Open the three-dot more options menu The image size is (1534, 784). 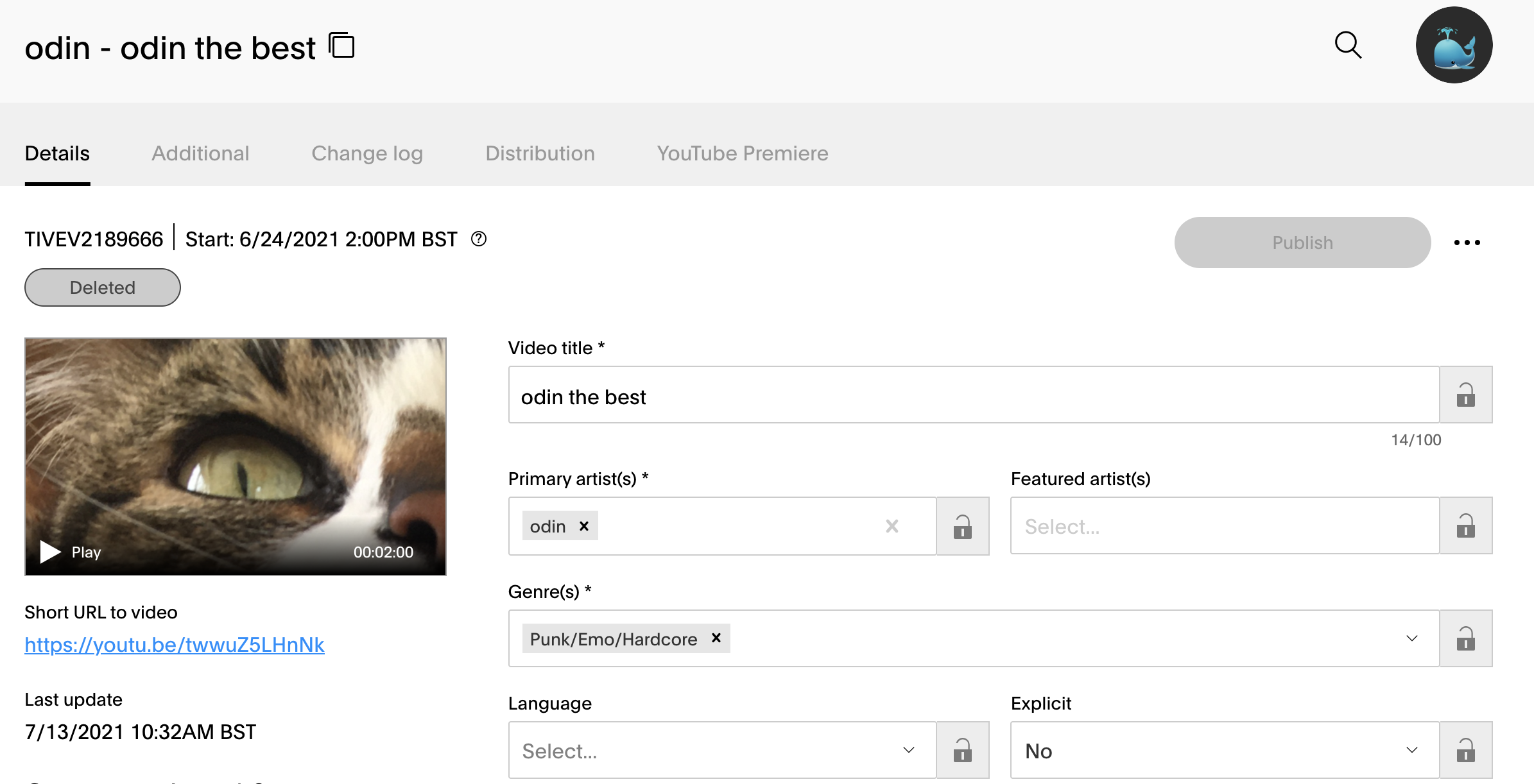tap(1467, 243)
